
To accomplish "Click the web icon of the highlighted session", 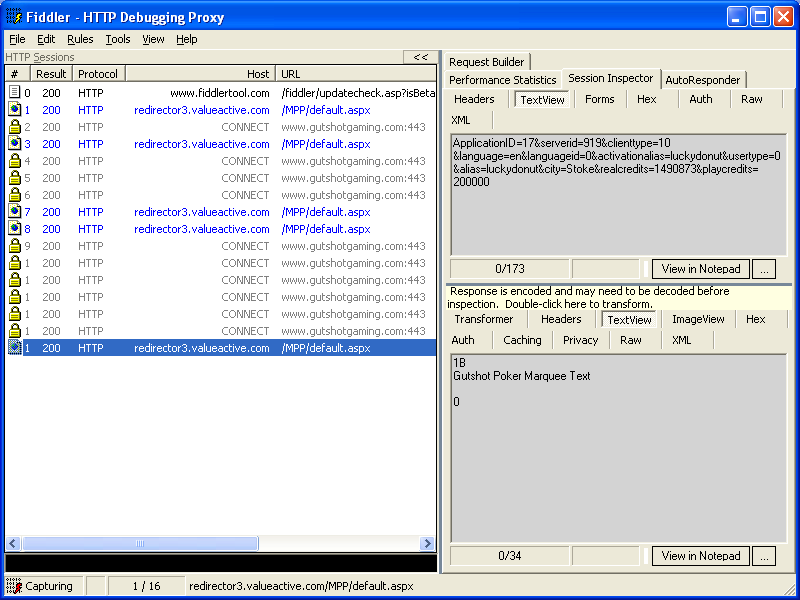I will point(15,348).
